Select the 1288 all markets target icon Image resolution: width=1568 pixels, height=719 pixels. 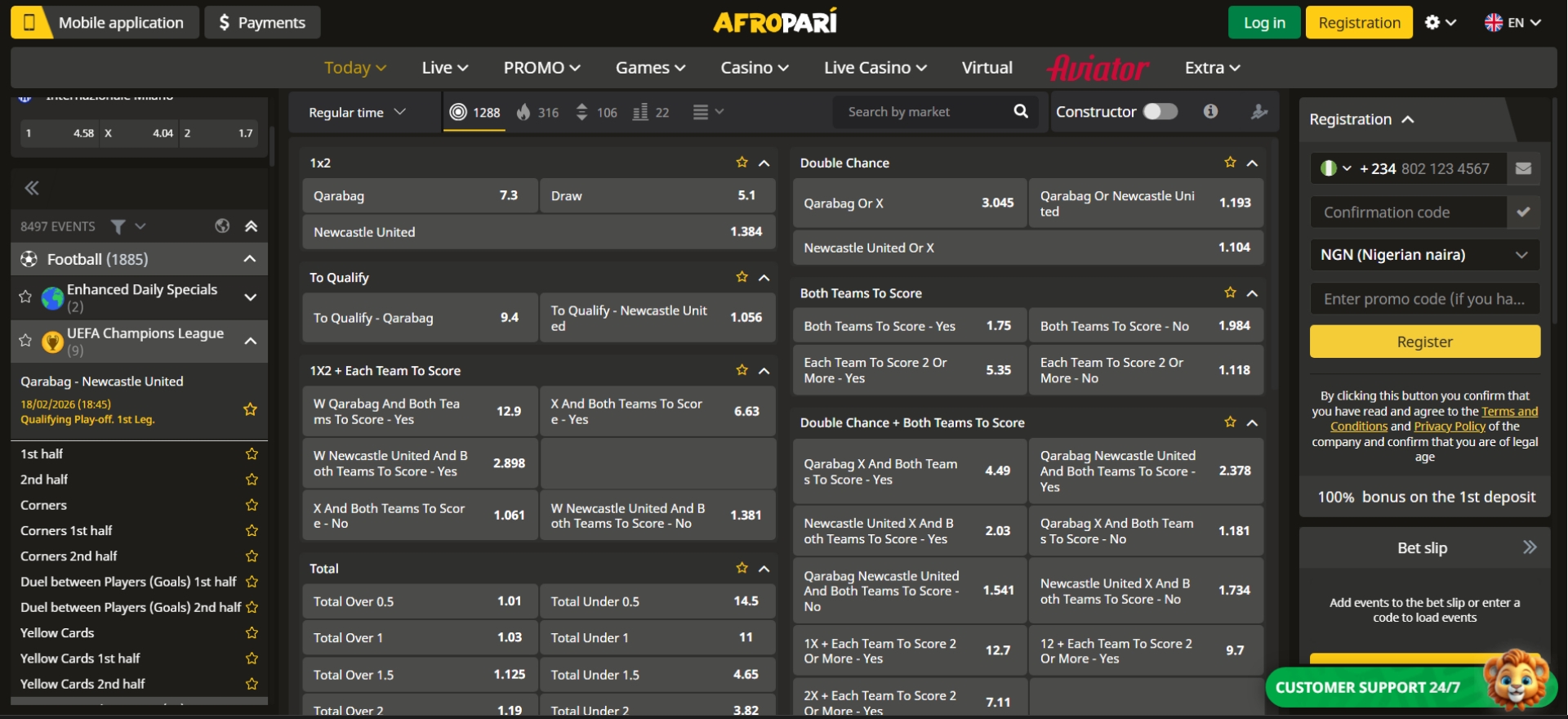458,112
